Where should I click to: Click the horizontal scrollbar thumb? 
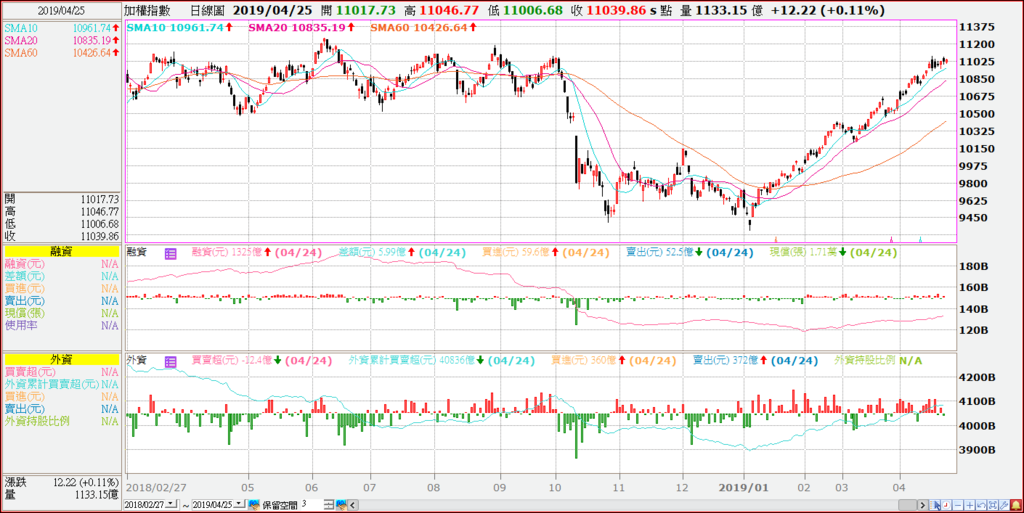(908, 505)
